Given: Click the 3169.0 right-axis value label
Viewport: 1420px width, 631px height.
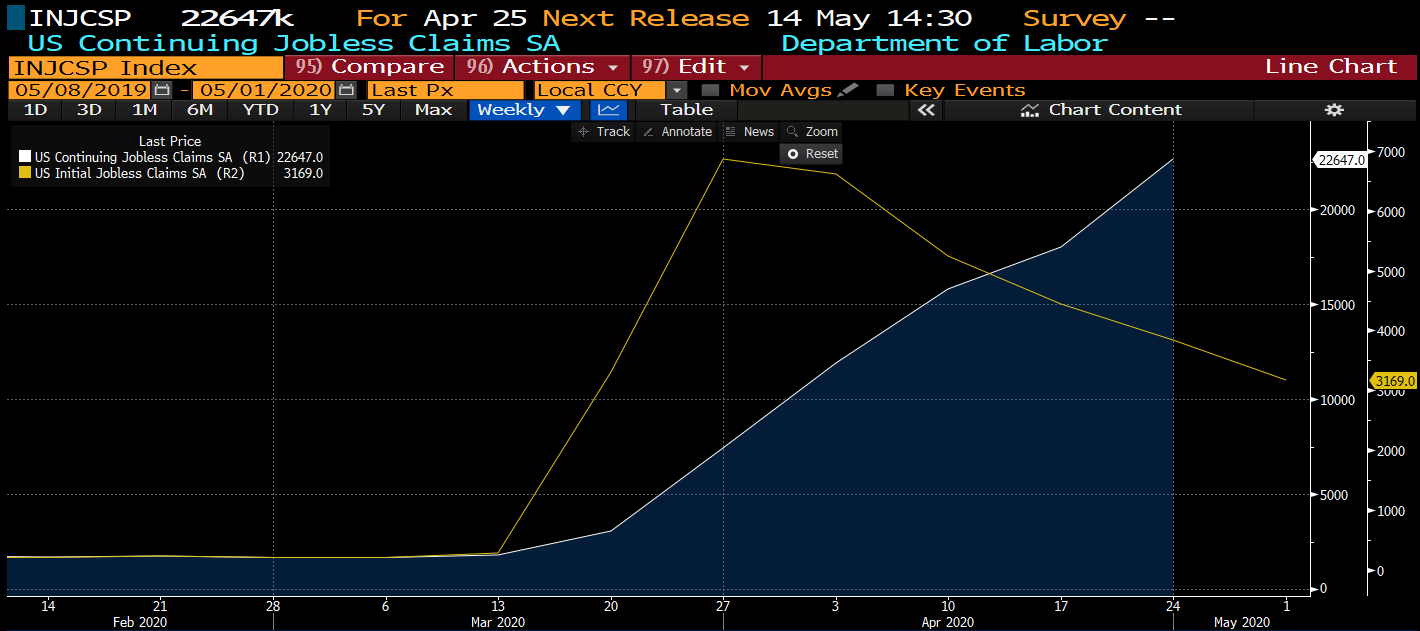Looking at the screenshot, I should point(1393,381).
